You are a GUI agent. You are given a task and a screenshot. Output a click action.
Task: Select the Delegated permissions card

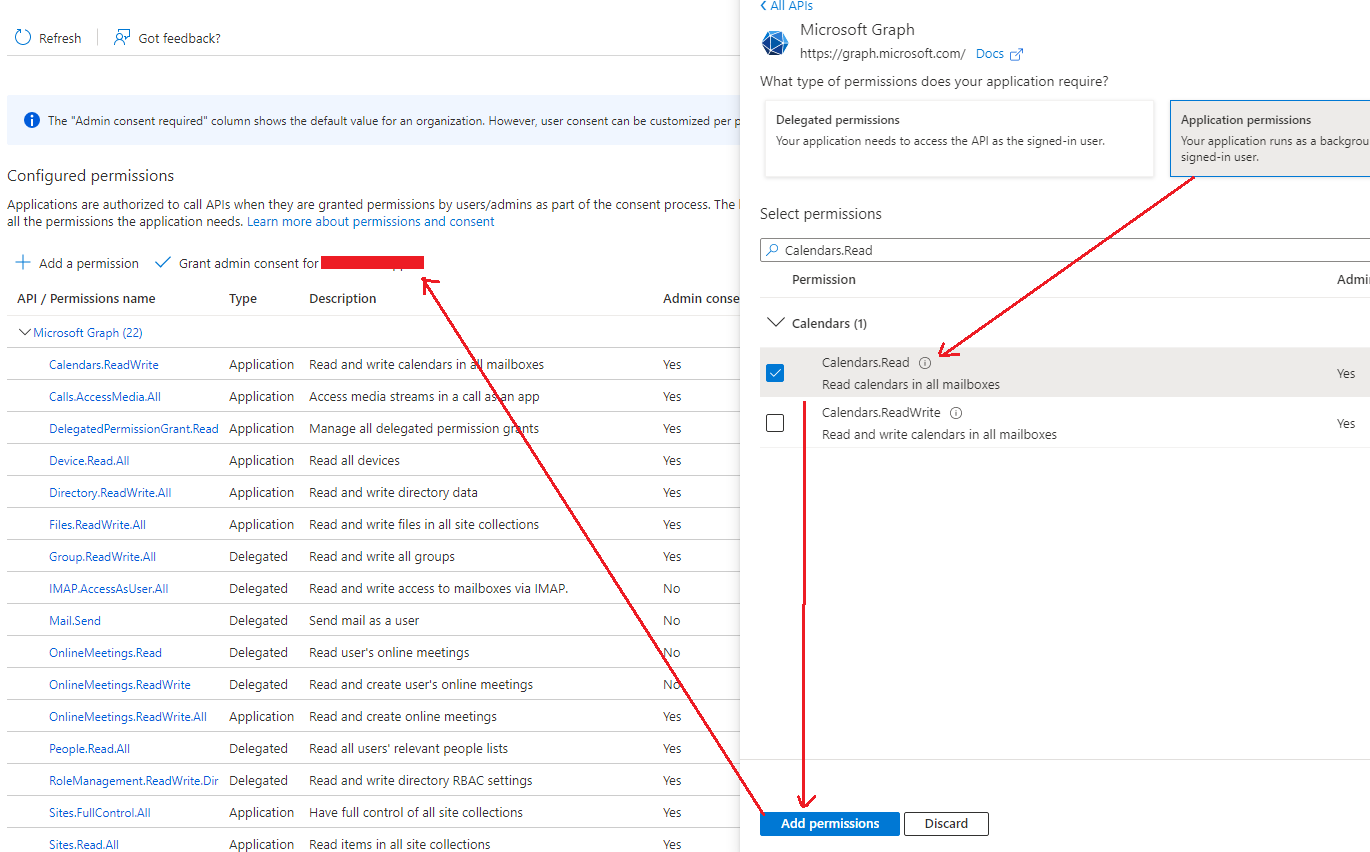tap(958, 138)
